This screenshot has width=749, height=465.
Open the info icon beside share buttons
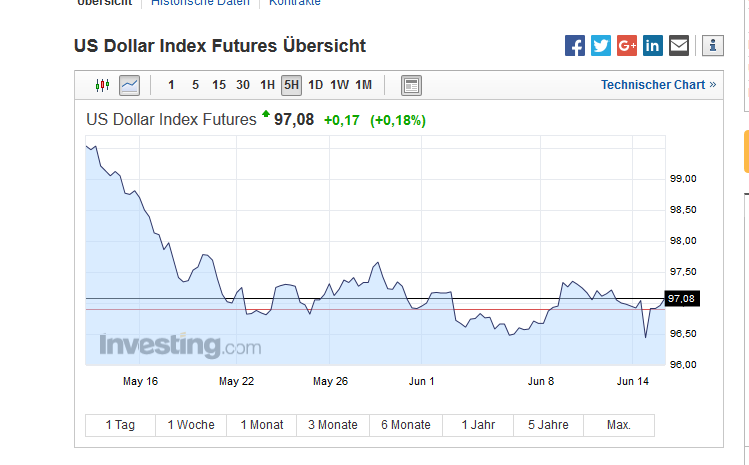click(x=712, y=45)
